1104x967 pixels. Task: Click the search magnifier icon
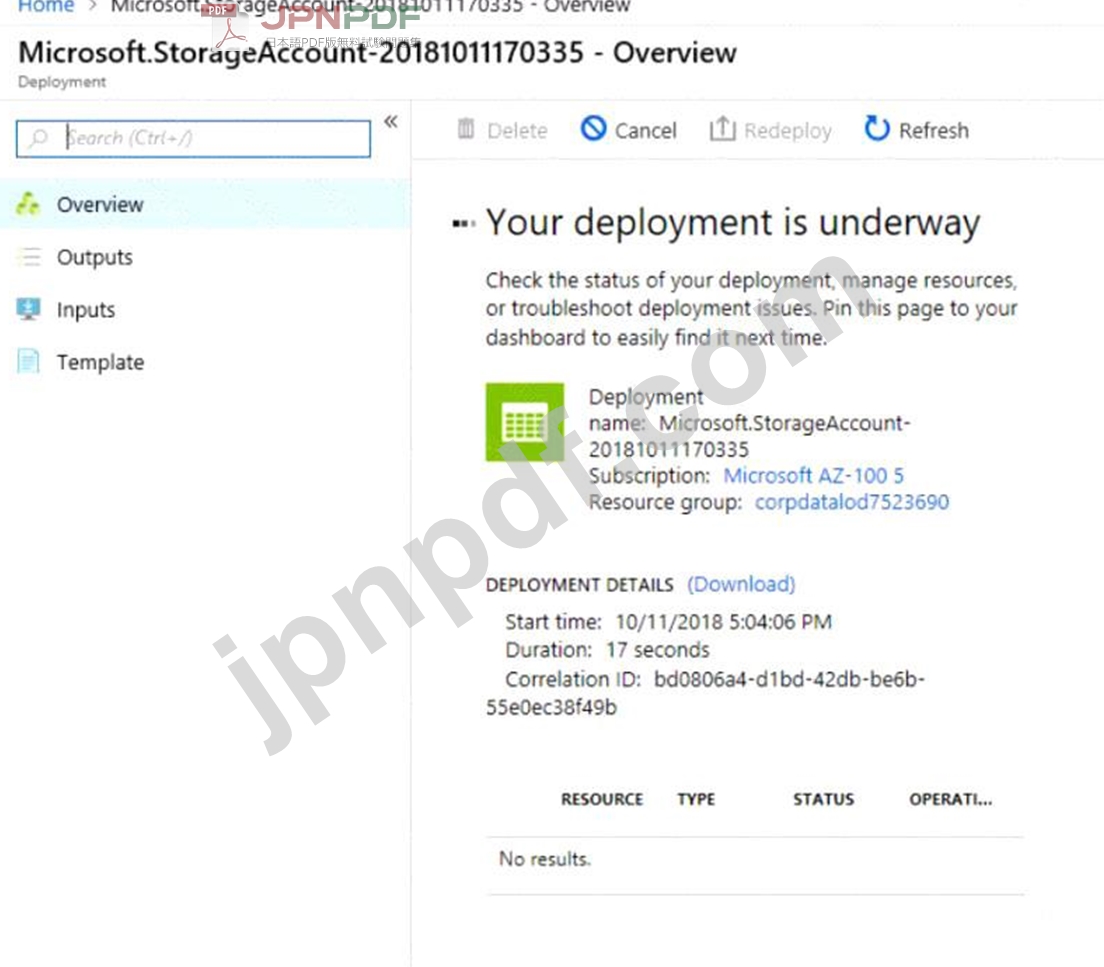coord(39,137)
